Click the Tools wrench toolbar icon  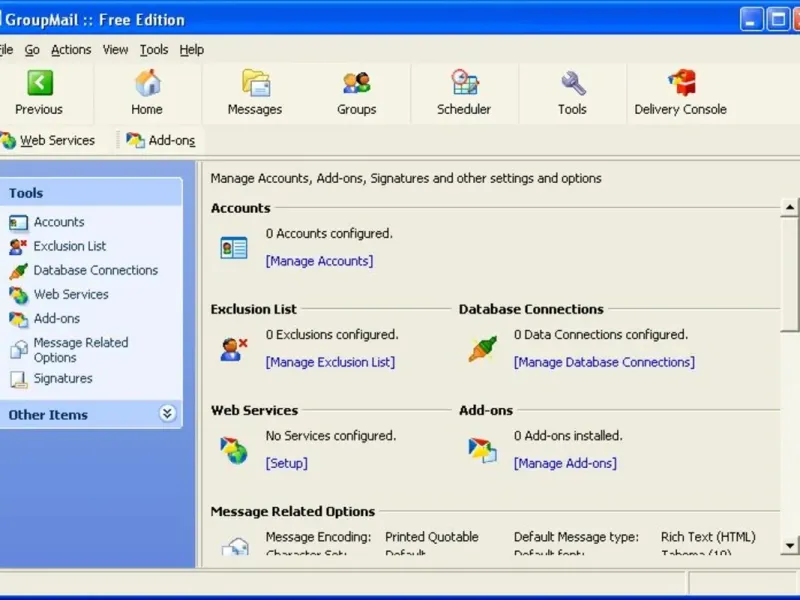(572, 83)
